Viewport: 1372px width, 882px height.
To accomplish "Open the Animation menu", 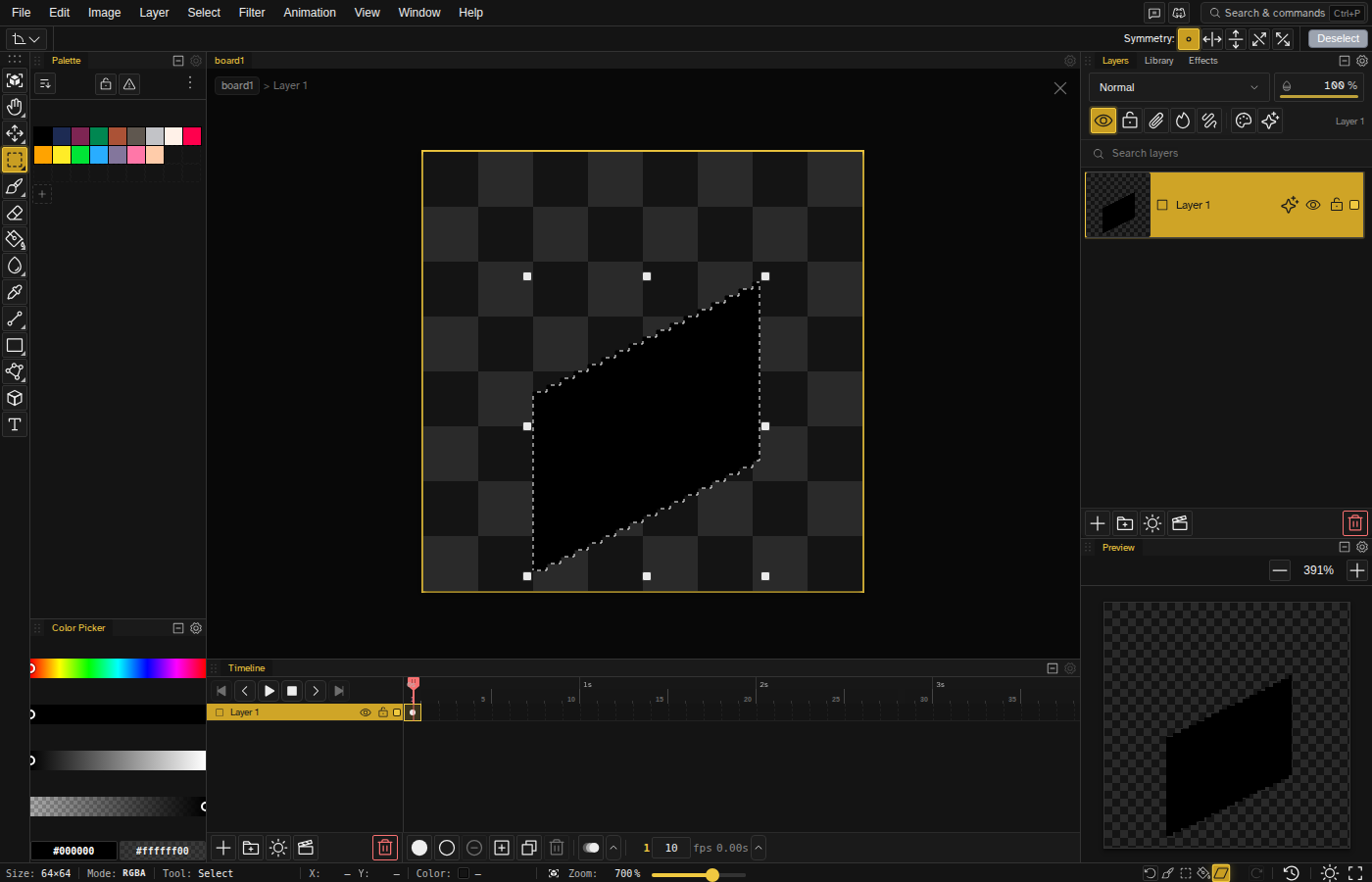I will pyautogui.click(x=310, y=13).
